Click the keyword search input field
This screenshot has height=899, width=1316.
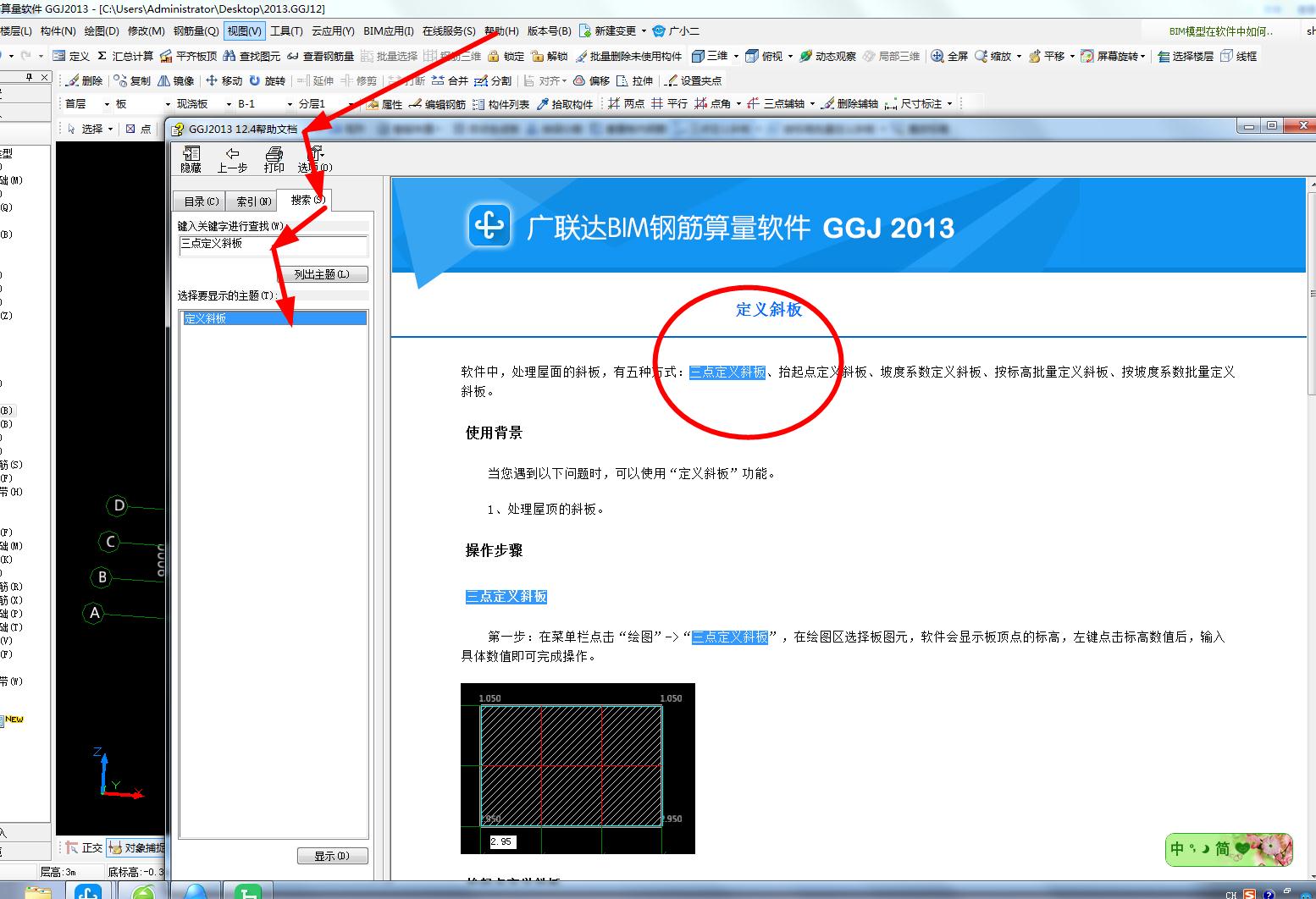click(x=274, y=245)
